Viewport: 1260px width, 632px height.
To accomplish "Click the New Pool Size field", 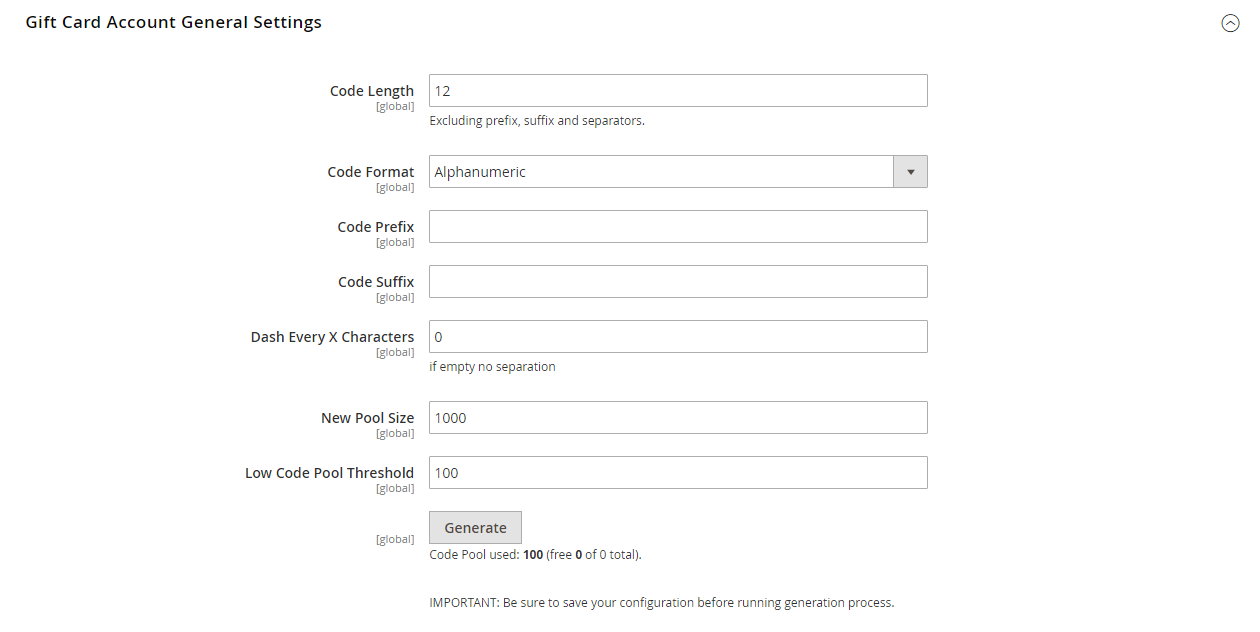I will point(678,418).
